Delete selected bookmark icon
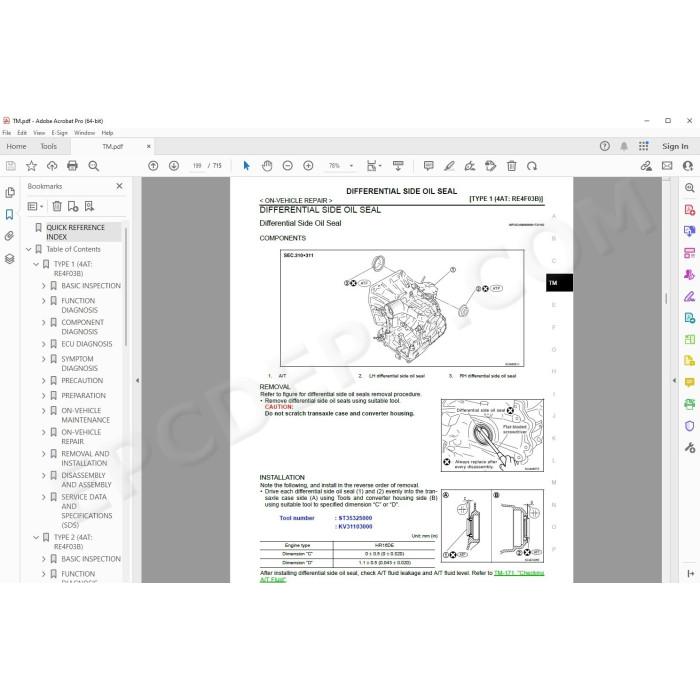This screenshot has width=700, height=700. pos(57,206)
